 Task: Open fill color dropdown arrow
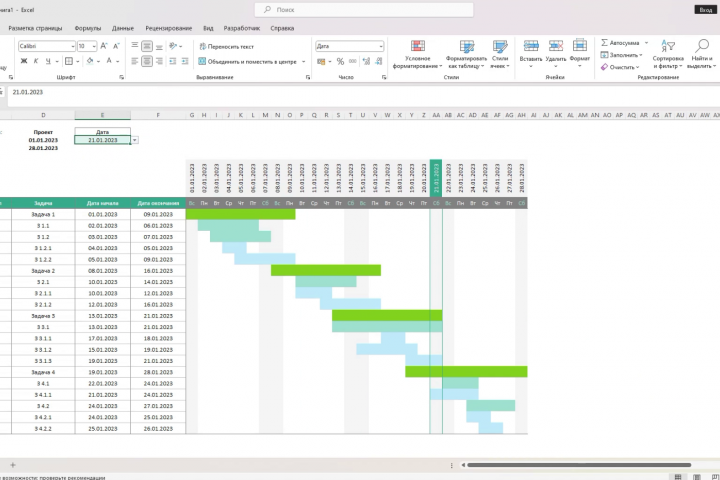point(98,61)
